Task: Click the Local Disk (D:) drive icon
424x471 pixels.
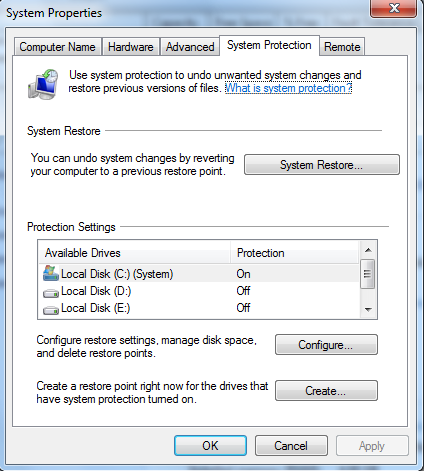Action: (x=51, y=293)
